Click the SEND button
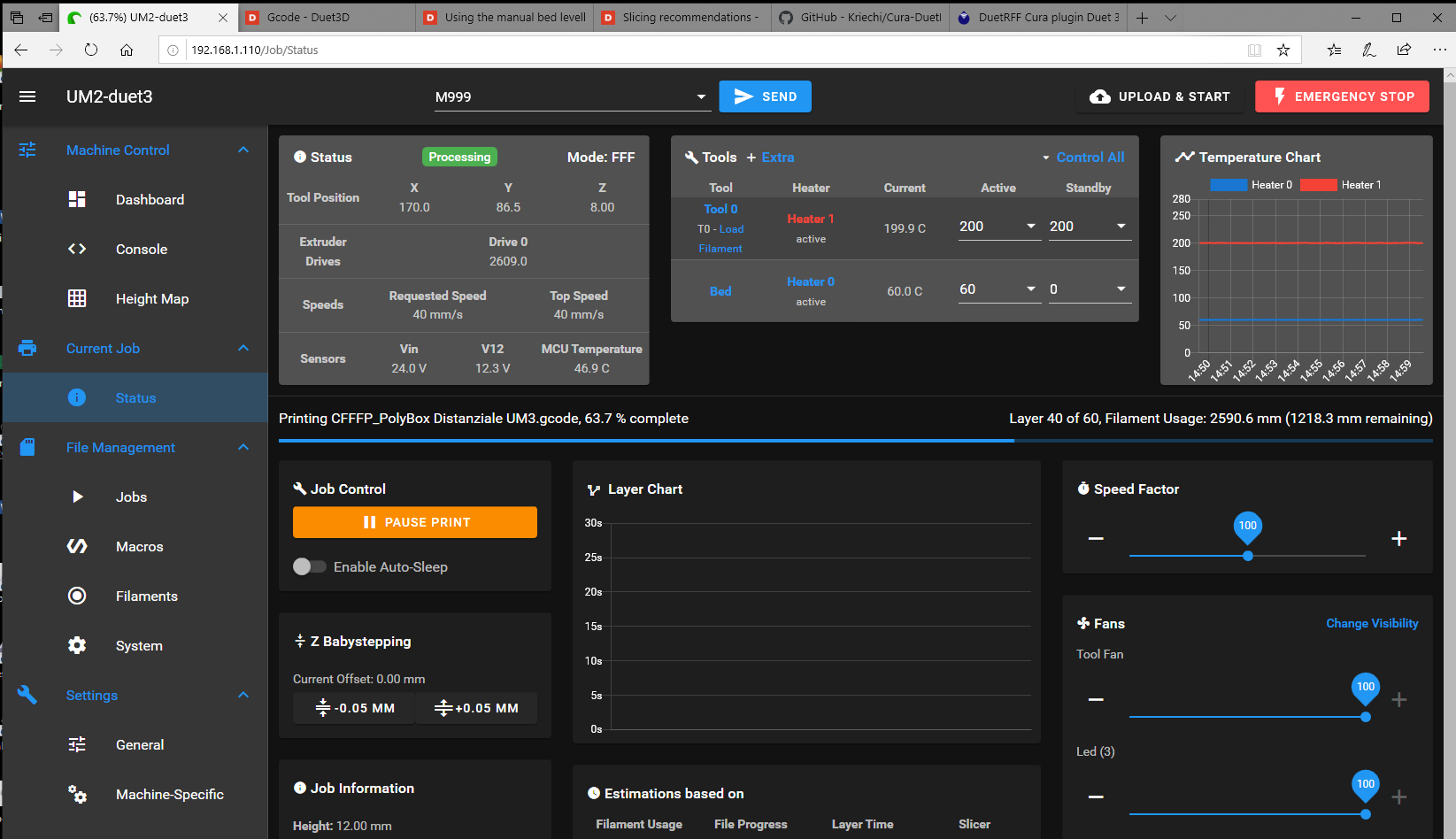This screenshot has width=1456, height=839. coord(765,96)
